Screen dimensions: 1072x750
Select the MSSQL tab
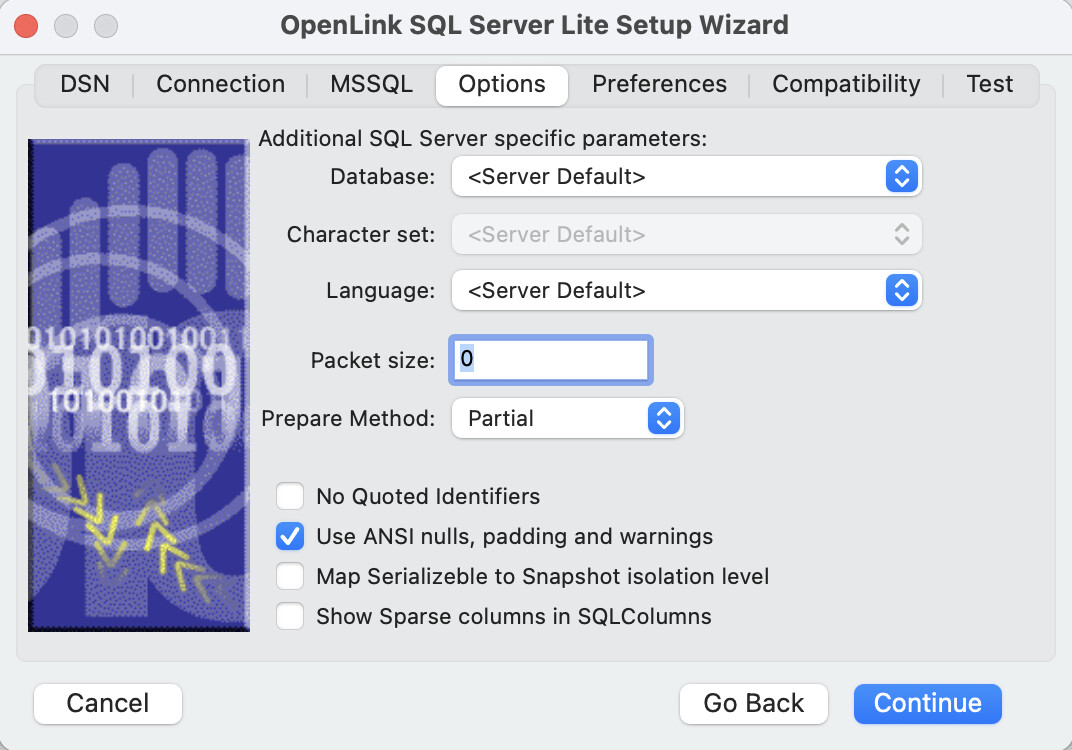[x=371, y=85]
